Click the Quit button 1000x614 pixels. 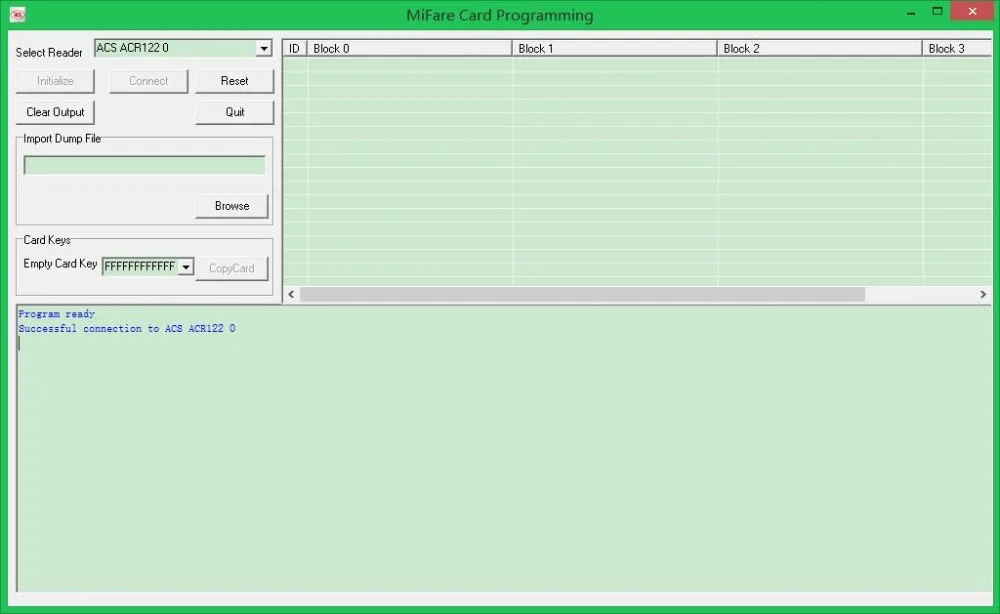click(235, 112)
